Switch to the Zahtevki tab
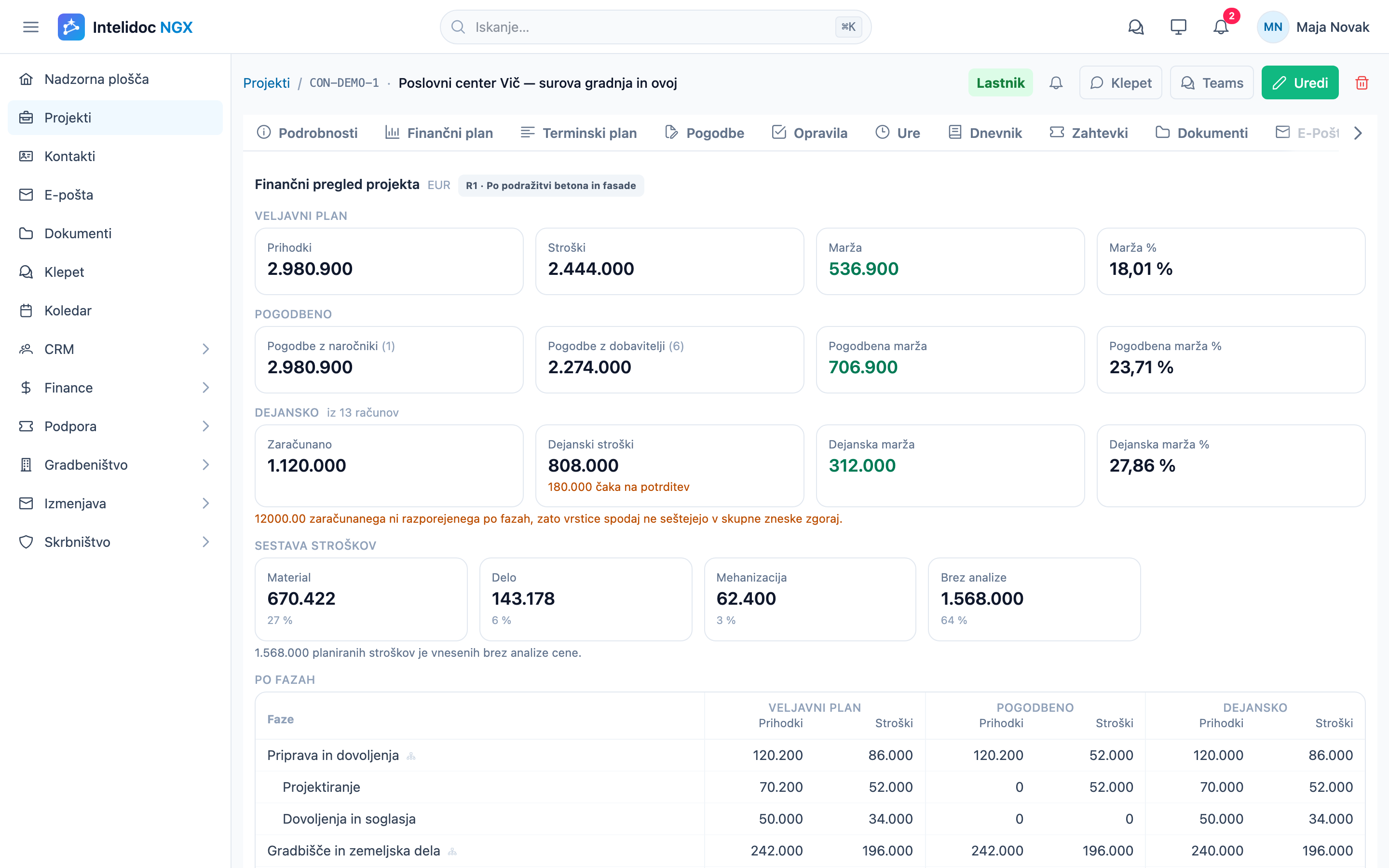 click(x=1089, y=133)
